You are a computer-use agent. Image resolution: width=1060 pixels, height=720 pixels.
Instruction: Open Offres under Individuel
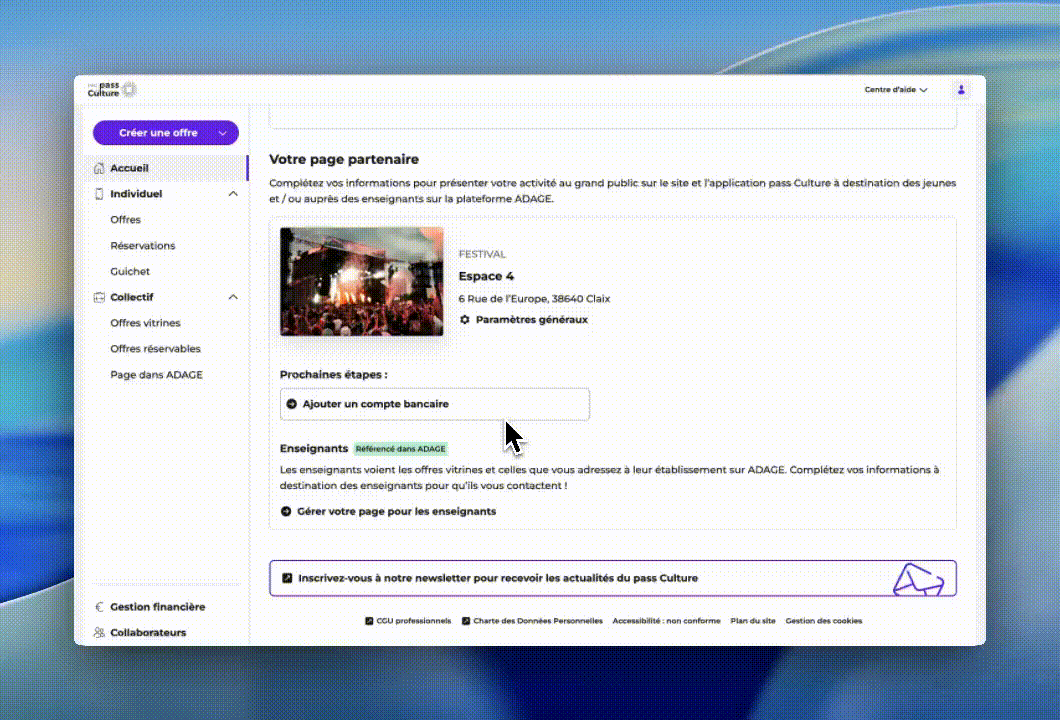pyautogui.click(x=126, y=220)
